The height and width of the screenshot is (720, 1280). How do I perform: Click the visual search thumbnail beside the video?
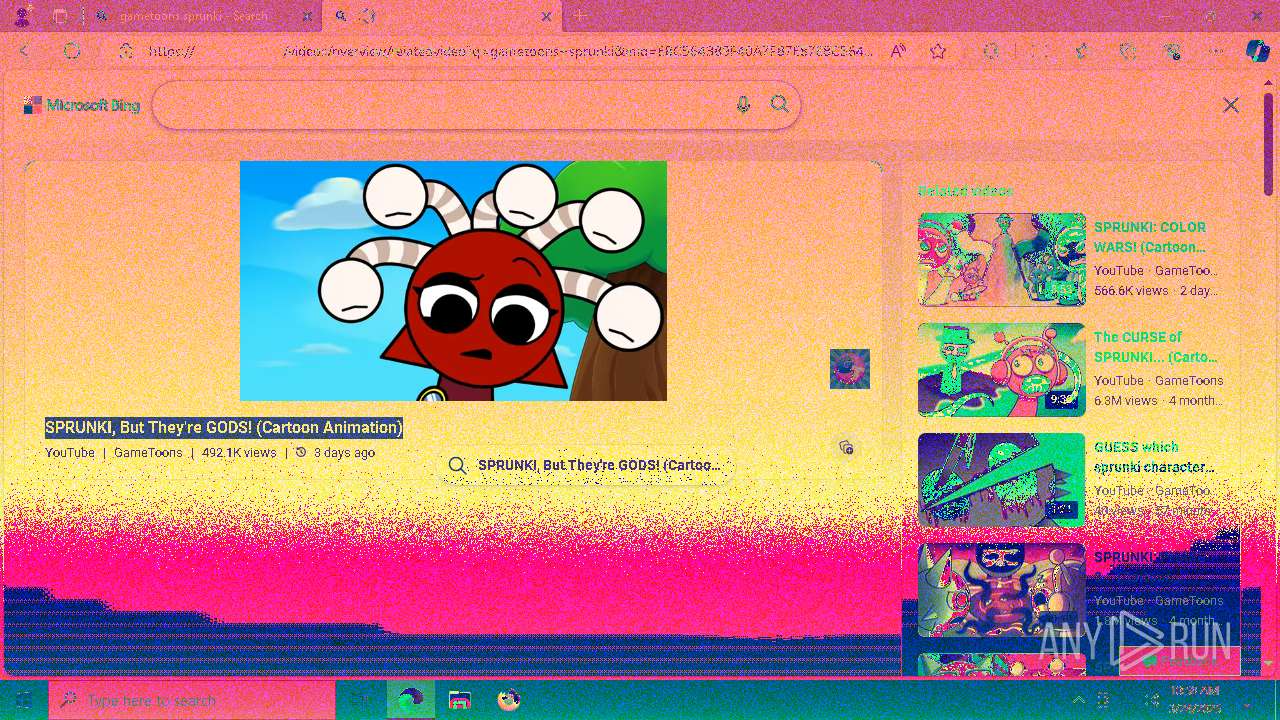pyautogui.click(x=850, y=369)
